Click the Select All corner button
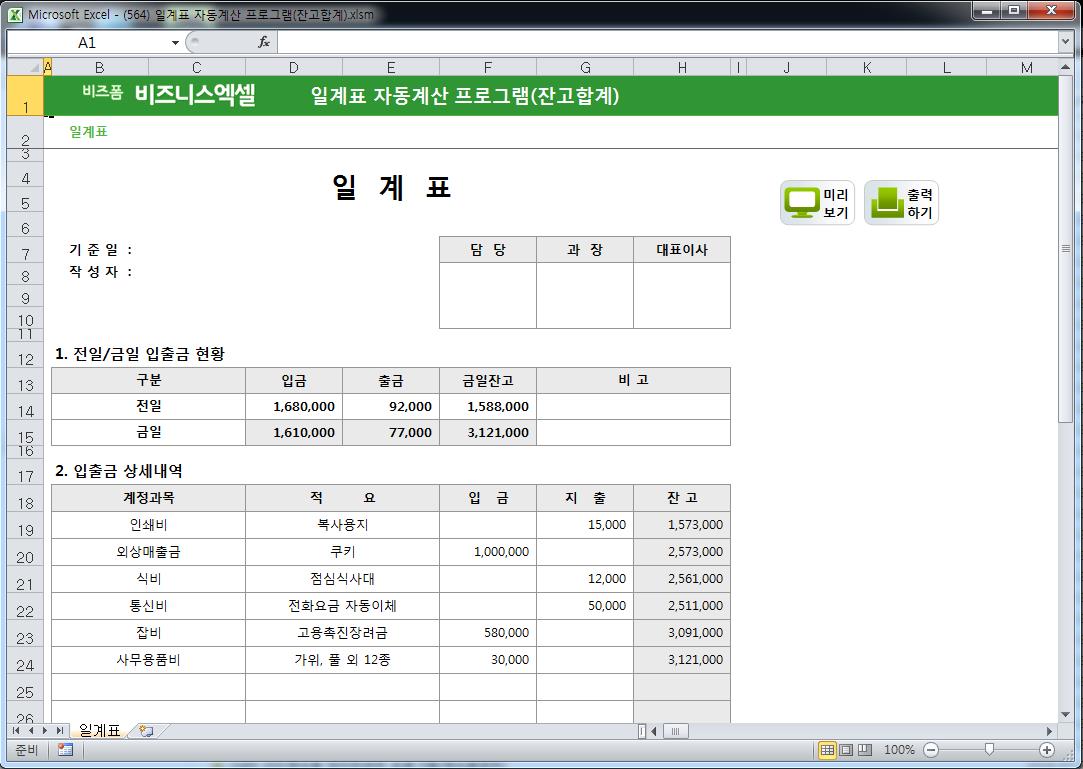The height and width of the screenshot is (769, 1083). coord(26,67)
